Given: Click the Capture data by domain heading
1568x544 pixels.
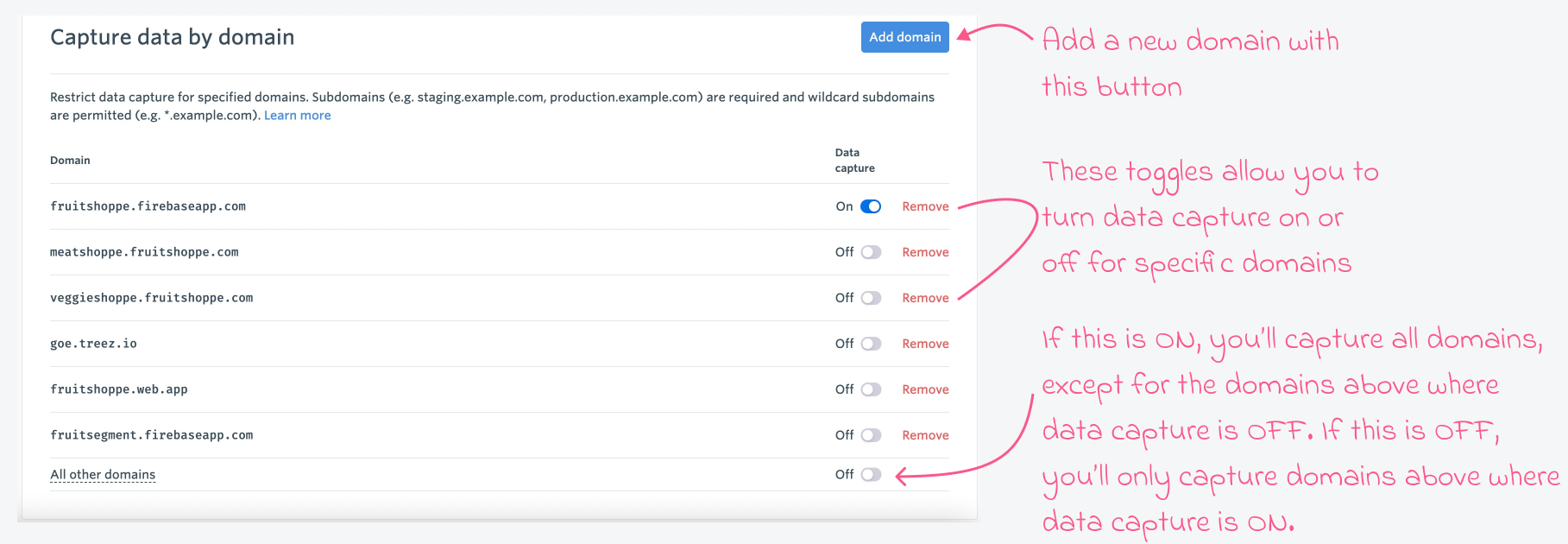Looking at the screenshot, I should click(x=173, y=37).
